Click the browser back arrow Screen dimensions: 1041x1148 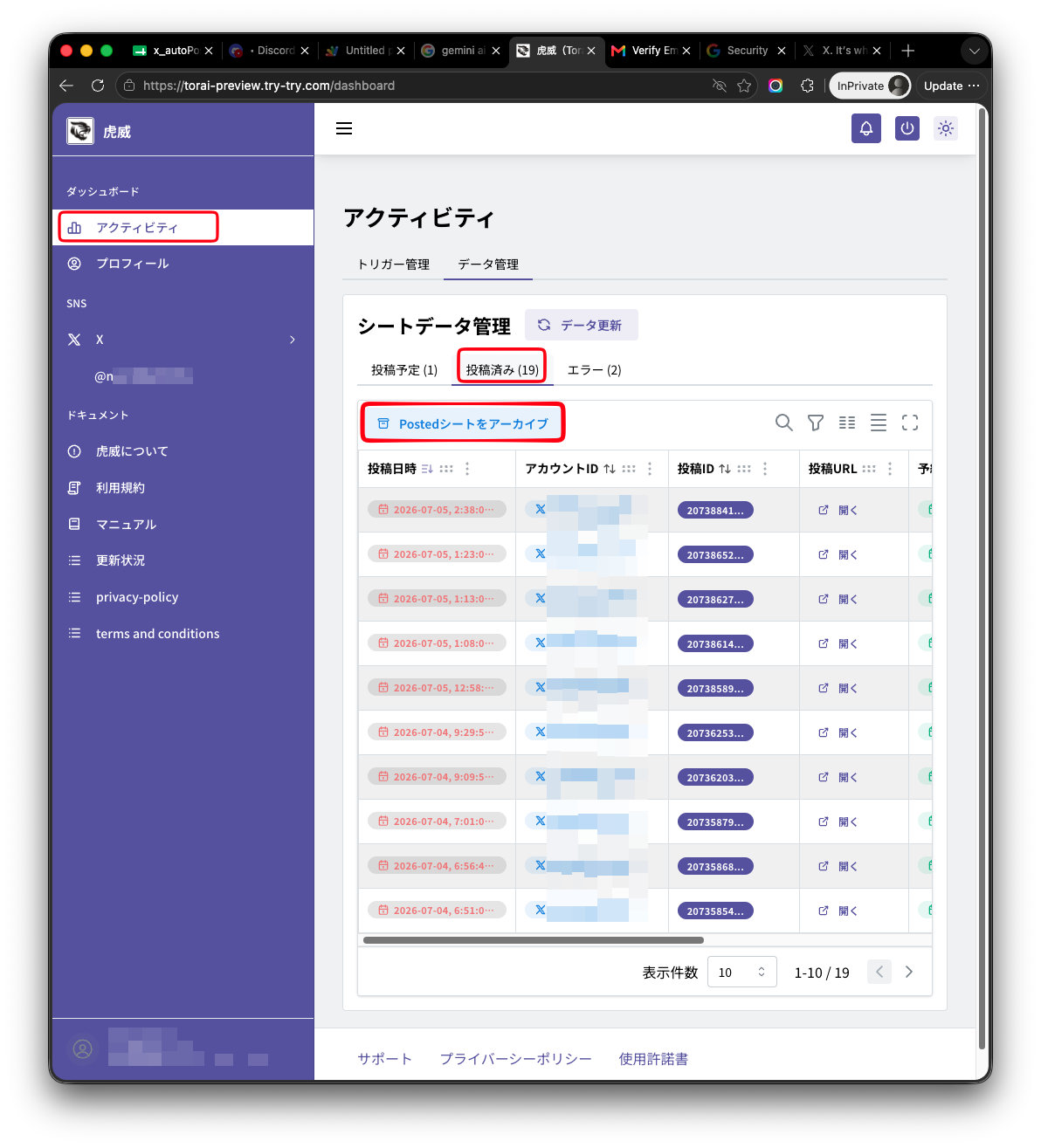coord(66,86)
